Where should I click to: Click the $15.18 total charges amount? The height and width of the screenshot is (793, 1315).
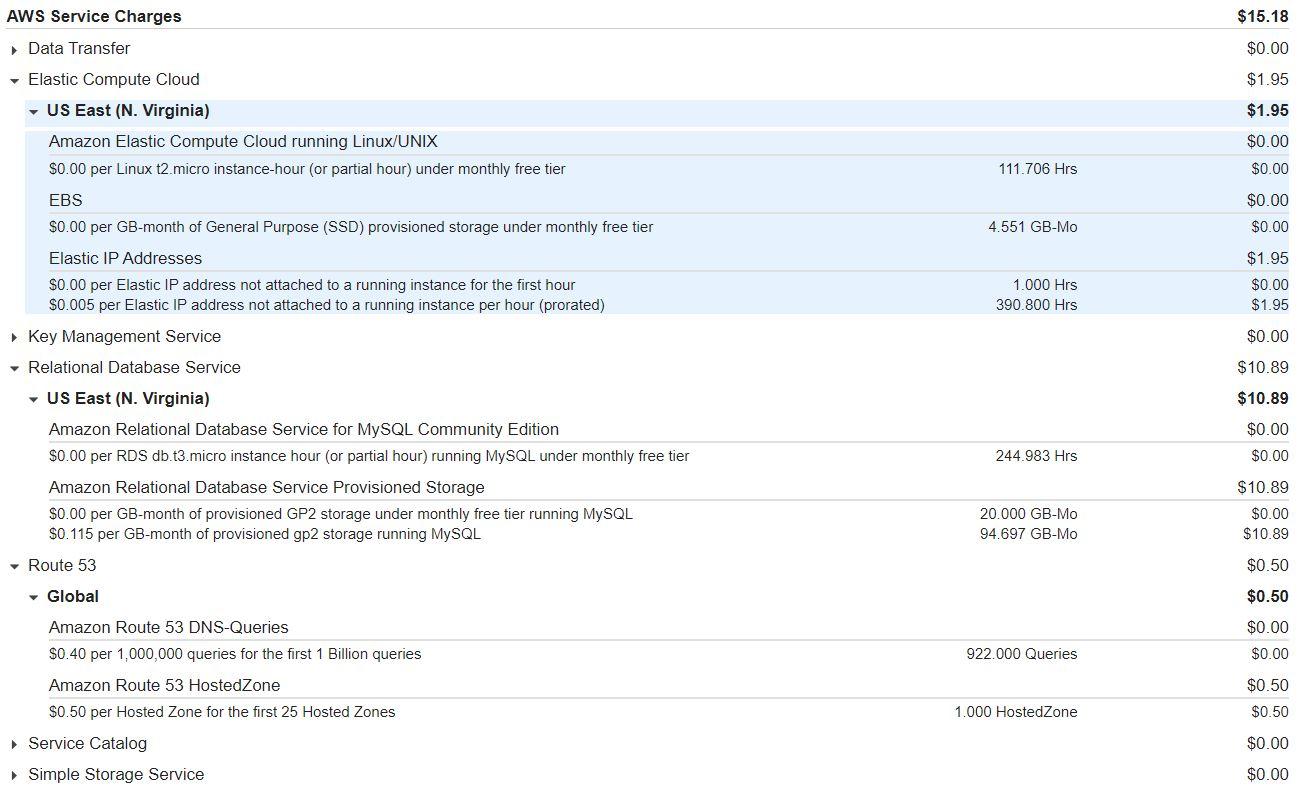1263,16
